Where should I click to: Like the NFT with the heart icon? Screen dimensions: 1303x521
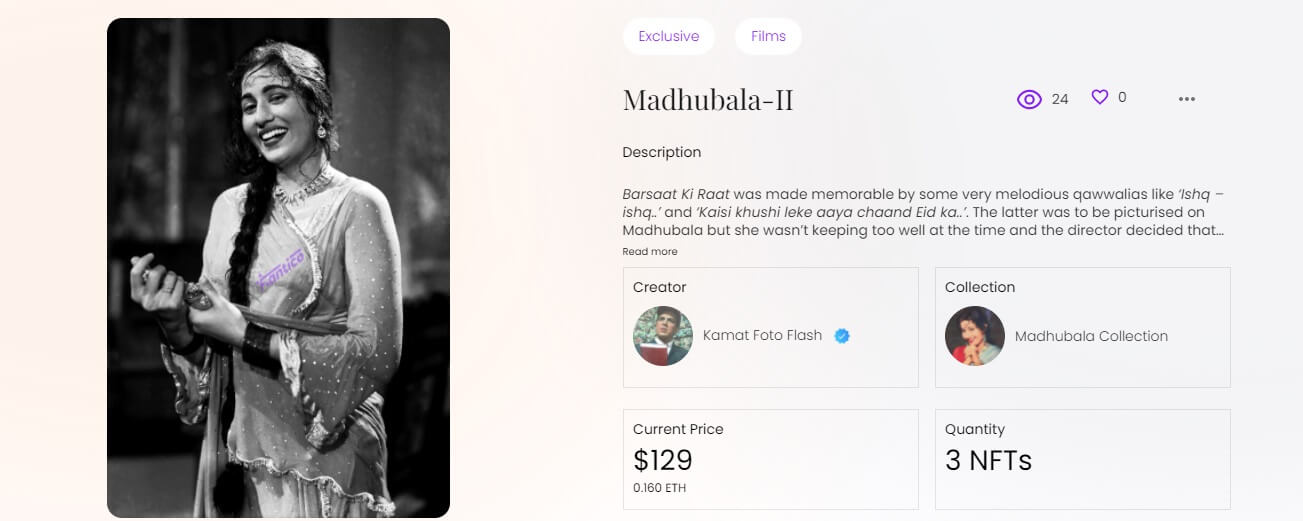coord(1100,97)
